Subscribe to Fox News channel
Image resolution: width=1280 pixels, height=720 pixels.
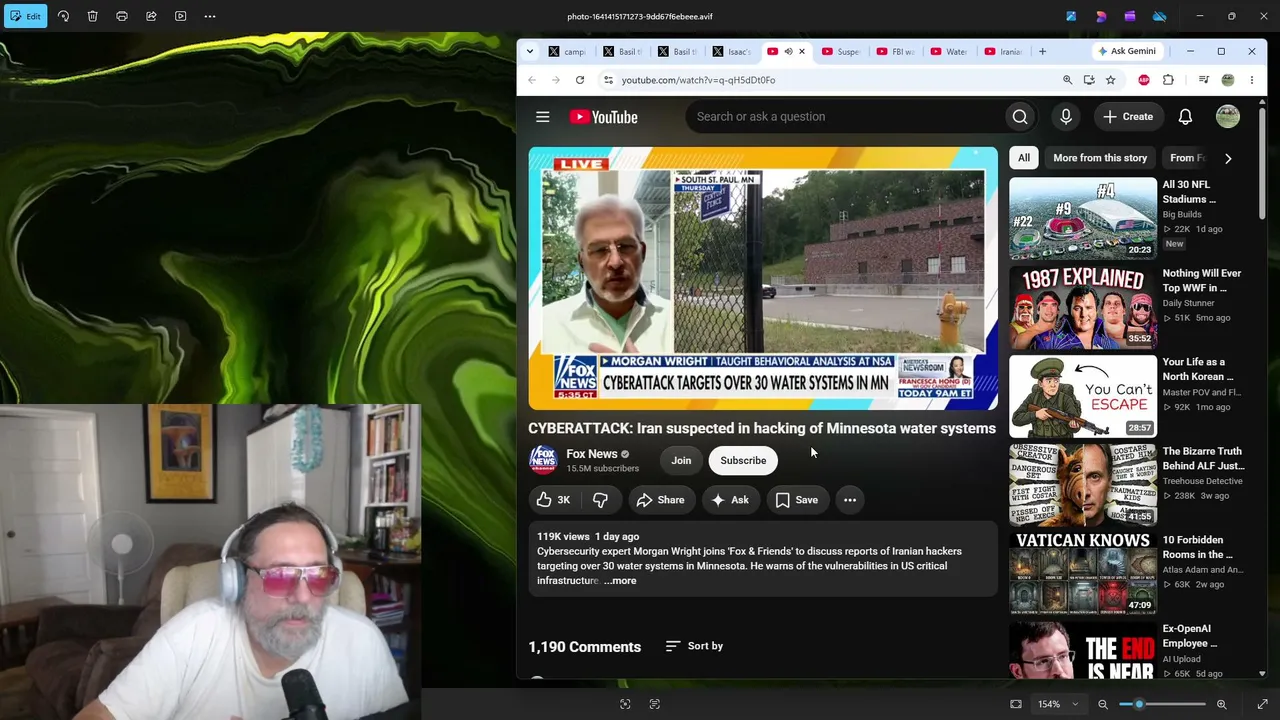tap(743, 460)
